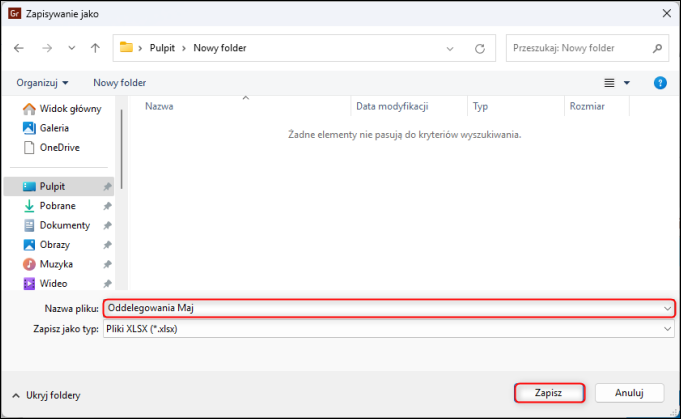
Task: Open the Zapisz jako typ dropdown
Action: click(388, 328)
